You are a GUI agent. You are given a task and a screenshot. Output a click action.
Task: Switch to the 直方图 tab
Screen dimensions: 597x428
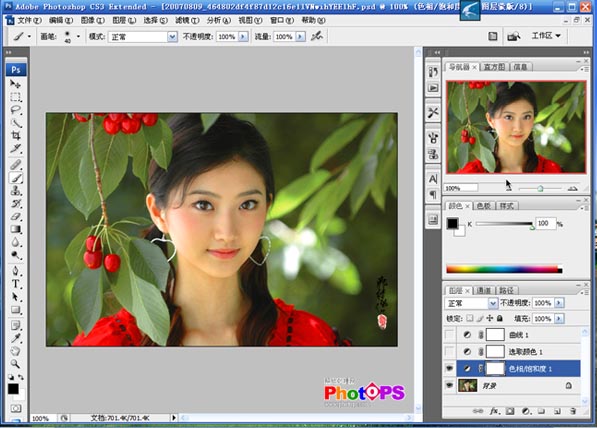[x=494, y=67]
